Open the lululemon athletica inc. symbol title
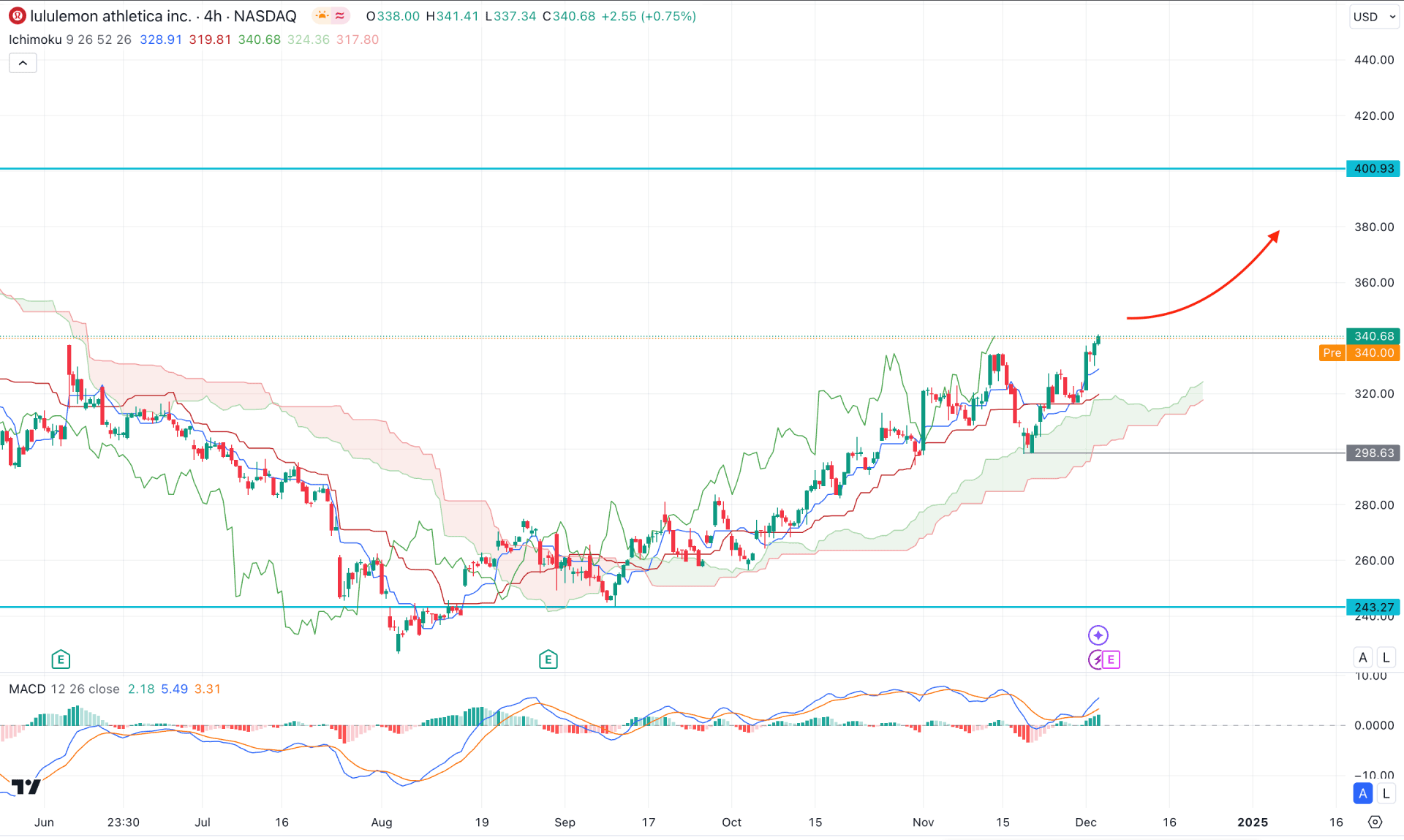This screenshot has width=1404, height=840. click(x=110, y=16)
